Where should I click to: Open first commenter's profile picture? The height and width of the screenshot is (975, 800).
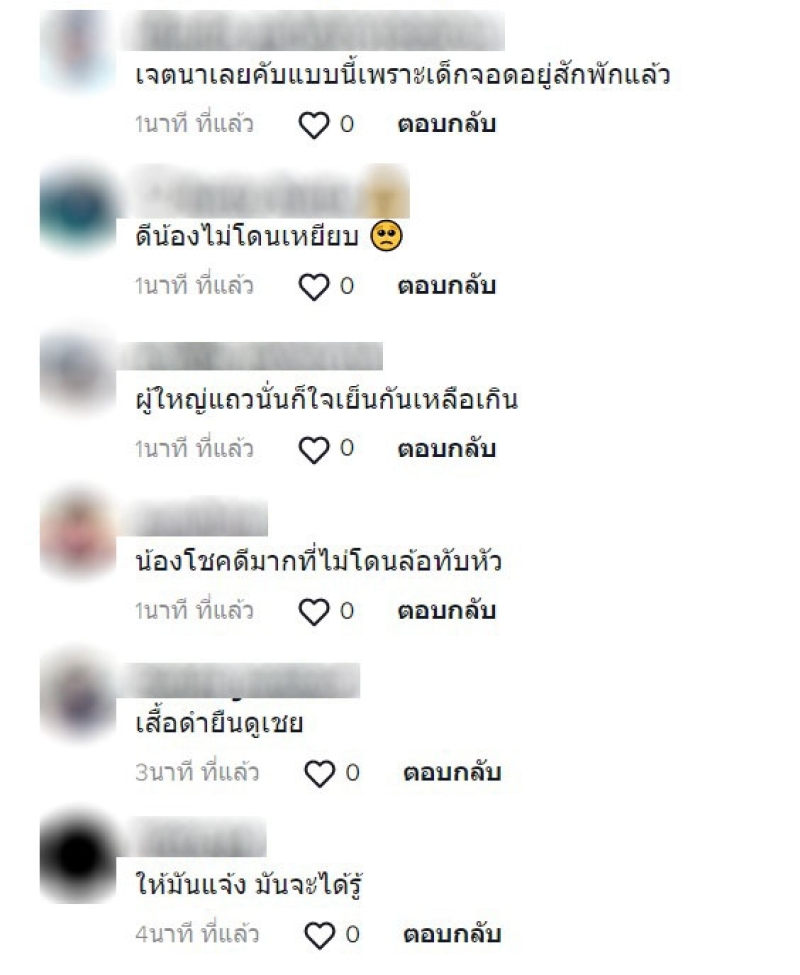click(78, 50)
